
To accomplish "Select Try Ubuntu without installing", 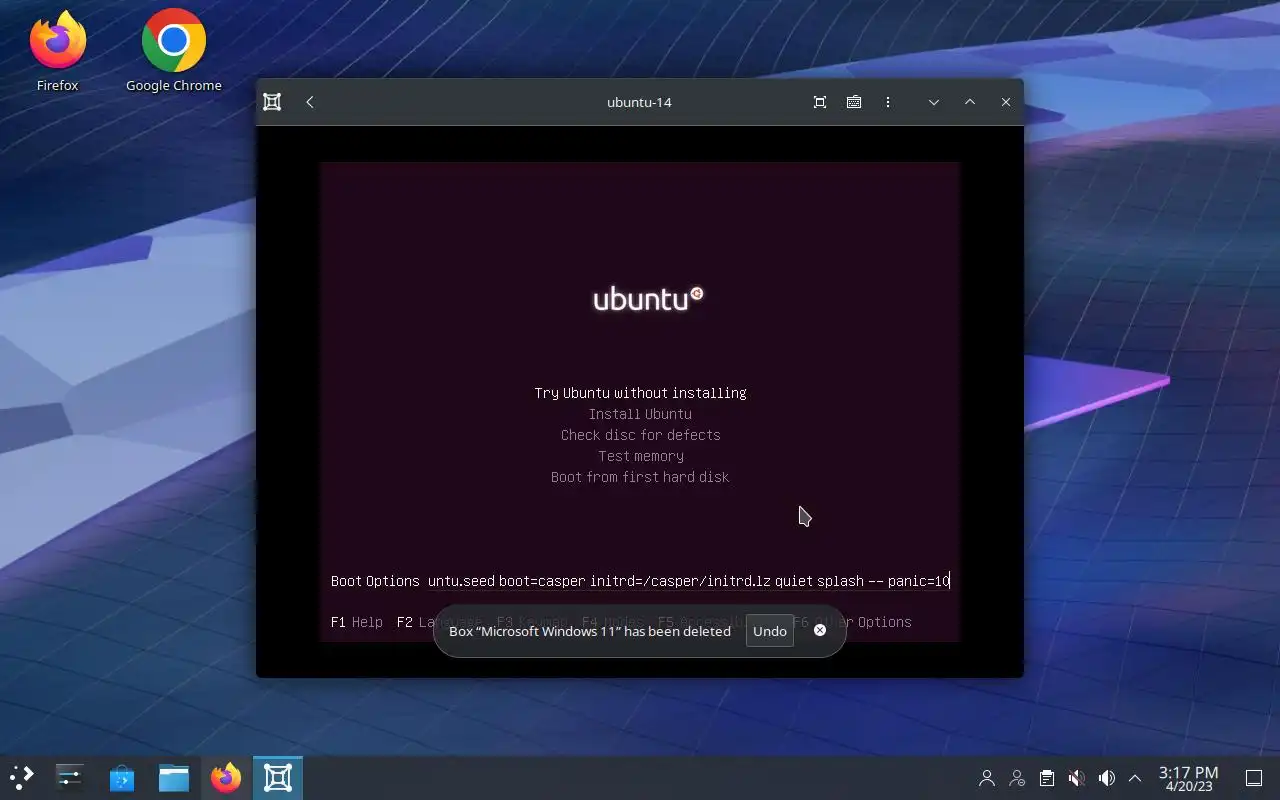I will coord(640,393).
